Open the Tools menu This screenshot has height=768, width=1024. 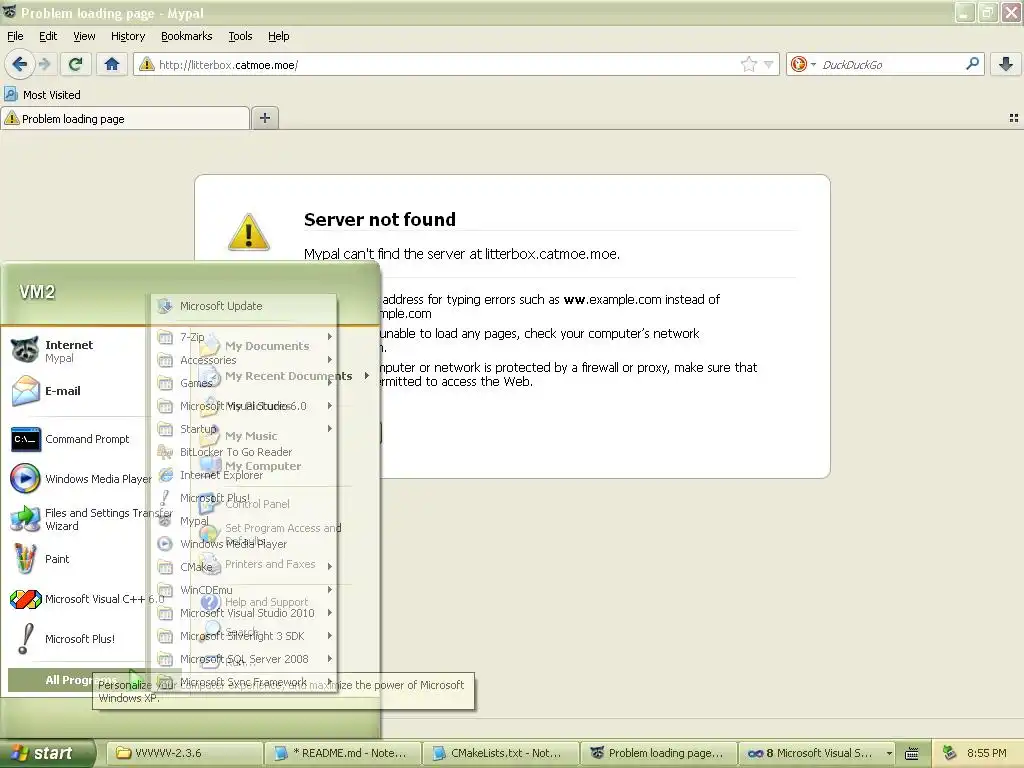coord(240,36)
